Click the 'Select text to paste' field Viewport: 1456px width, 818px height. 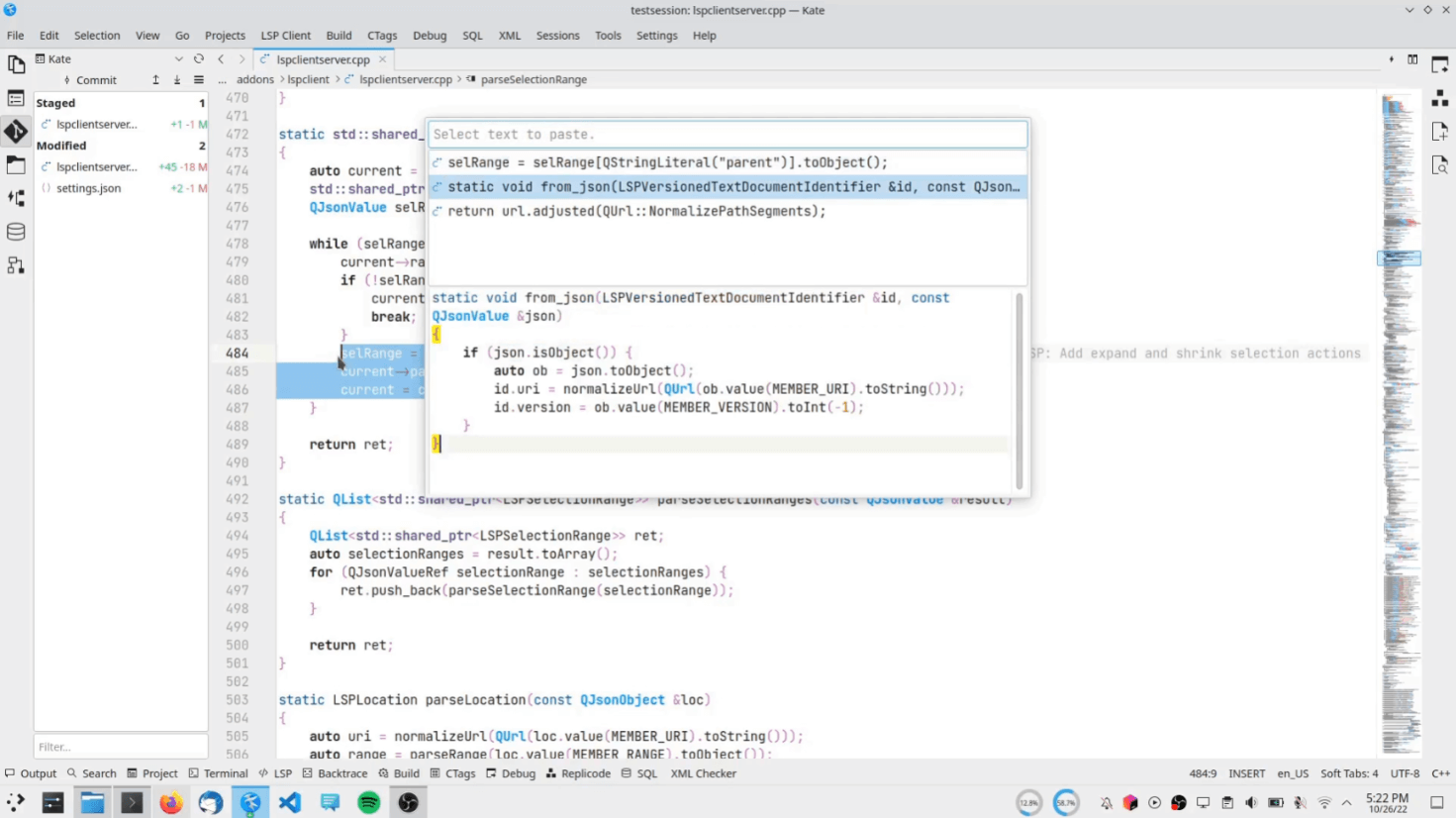tap(728, 135)
